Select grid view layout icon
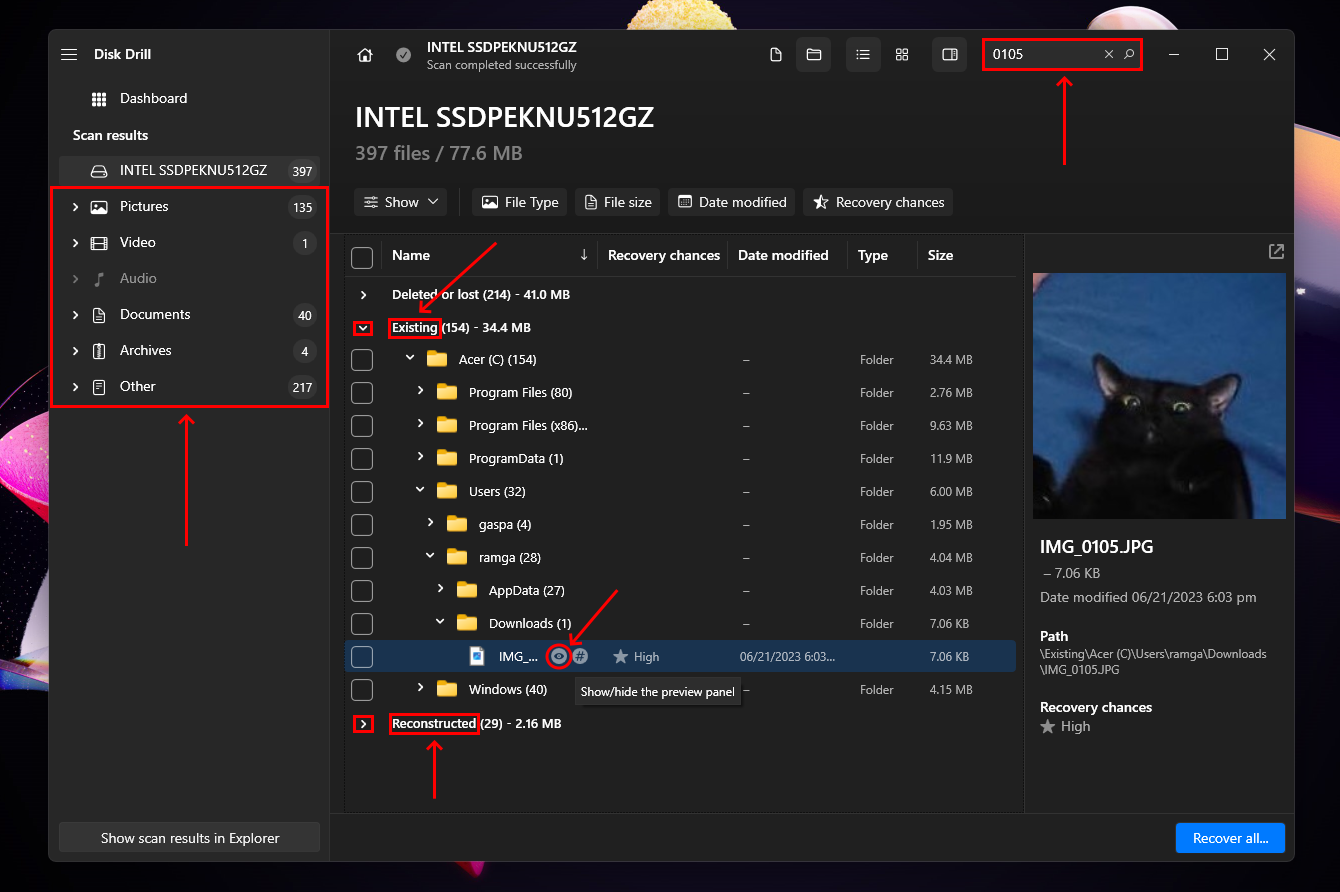This screenshot has height=892, width=1340. (x=901, y=55)
